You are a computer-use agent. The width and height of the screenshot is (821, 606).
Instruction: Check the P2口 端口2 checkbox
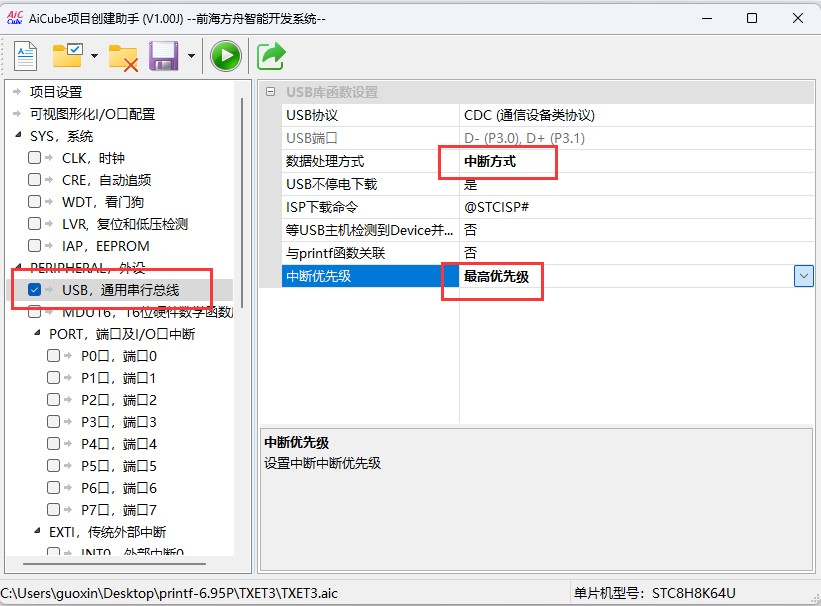click(53, 400)
